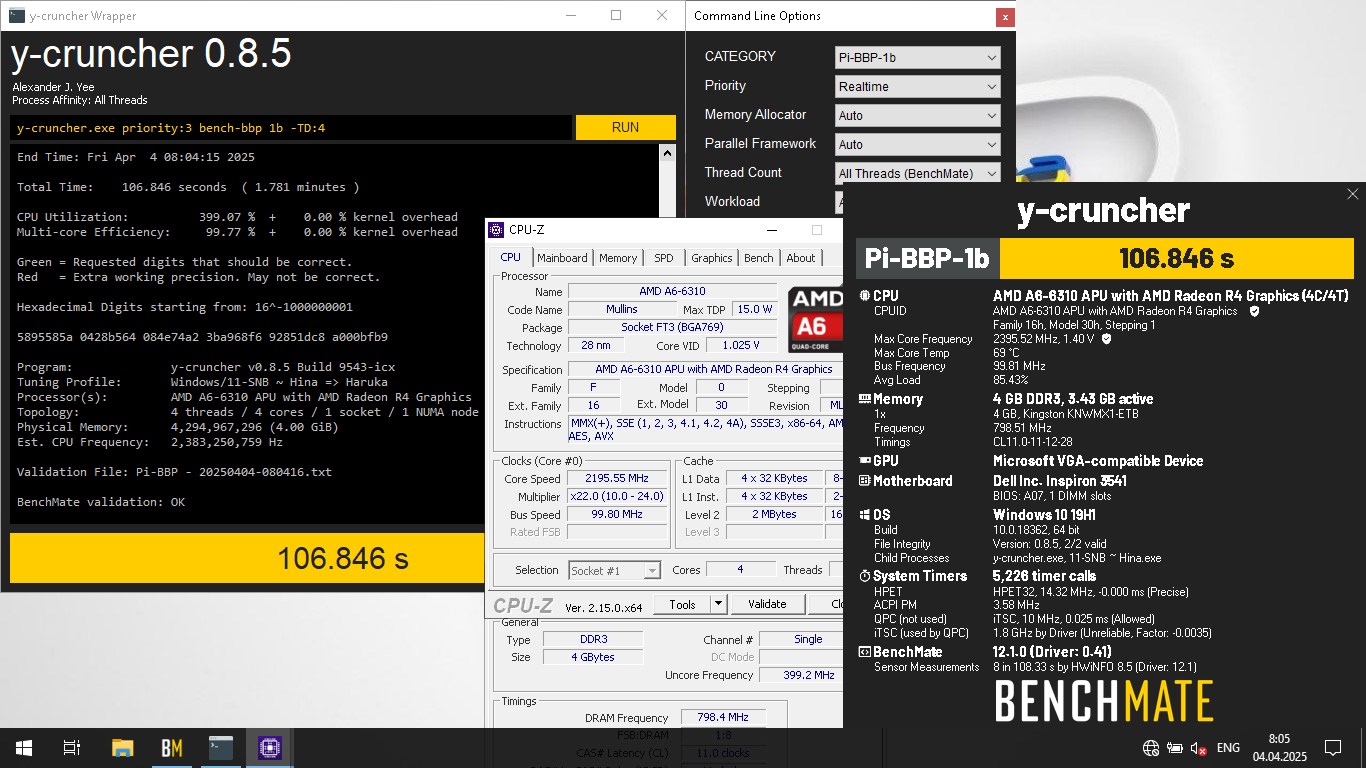
Task: Click the yellow RUN button
Action: (x=626, y=127)
